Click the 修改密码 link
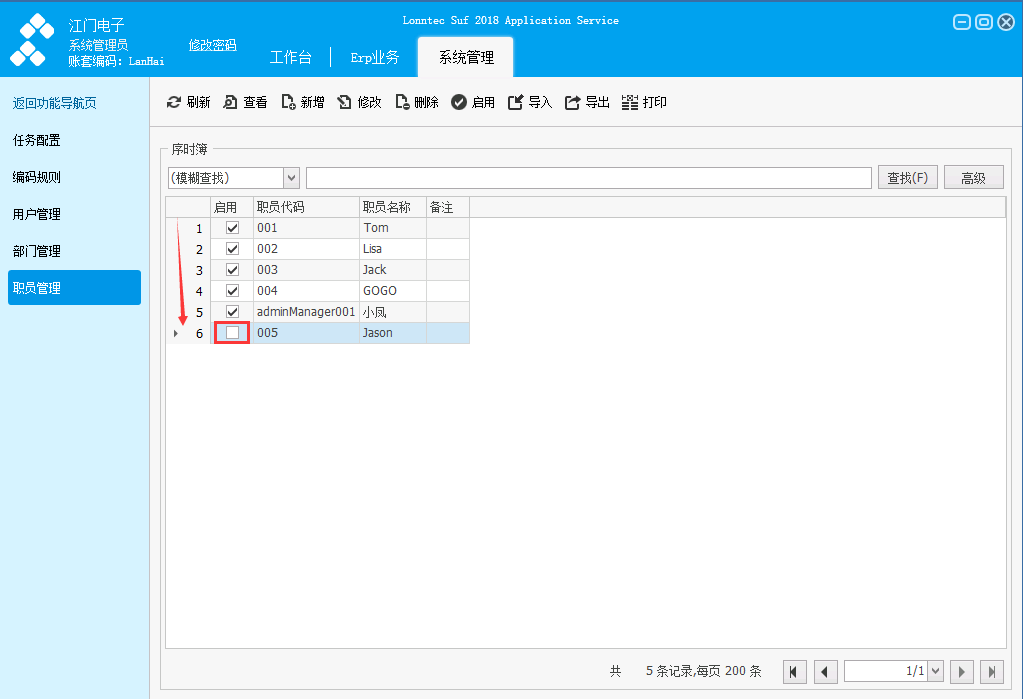Viewport: 1023px width, 699px height. click(x=213, y=45)
